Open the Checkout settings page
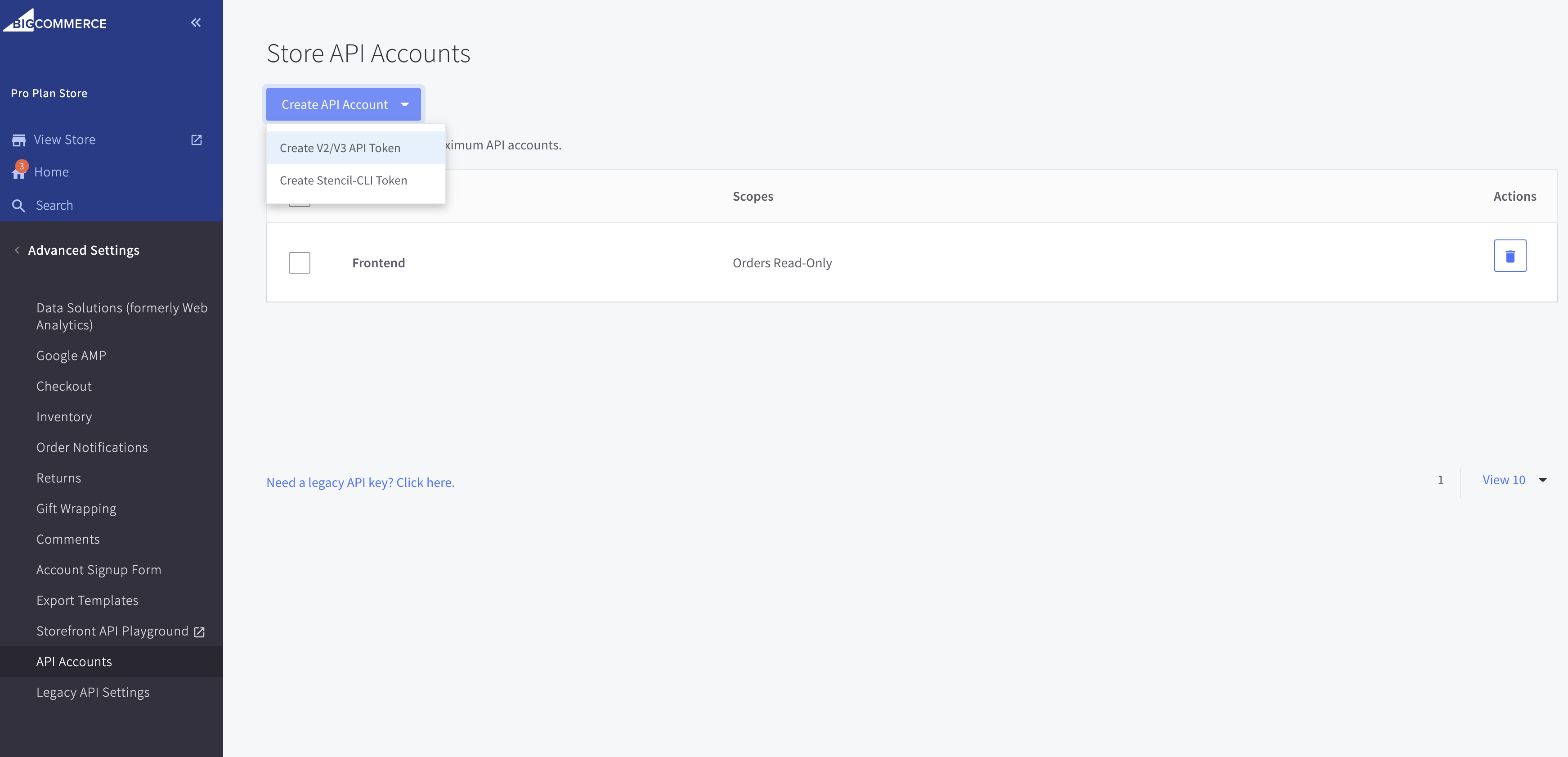Image resolution: width=1568 pixels, height=757 pixels. [x=64, y=386]
